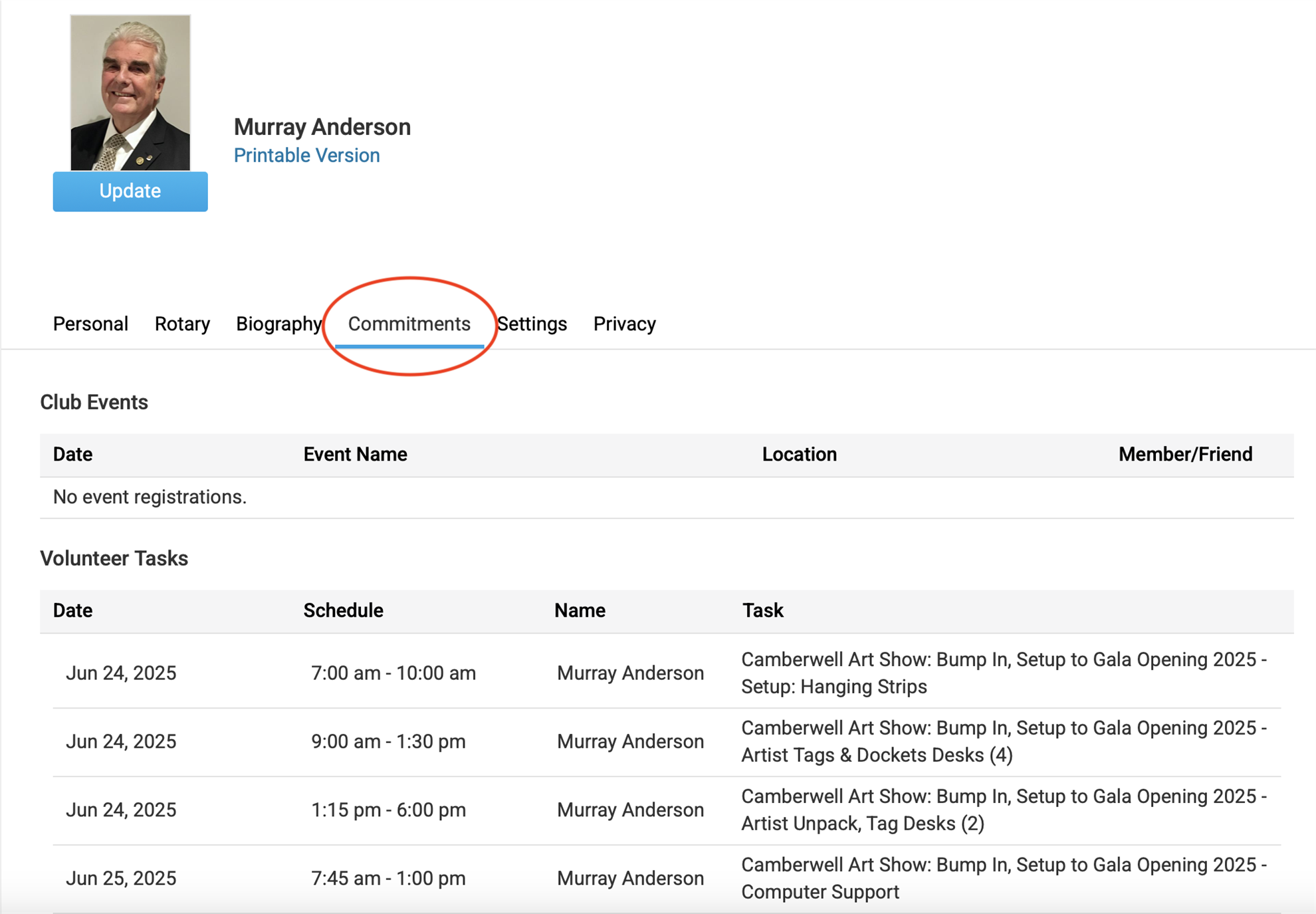Click the blue Update button
Viewport: 1316px width, 914px height.
pyautogui.click(x=130, y=191)
